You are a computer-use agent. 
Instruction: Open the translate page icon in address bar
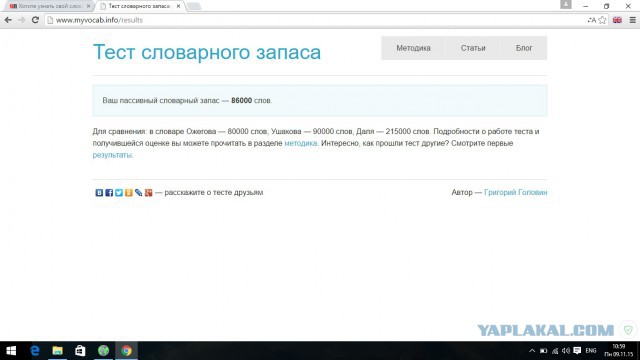click(x=591, y=20)
